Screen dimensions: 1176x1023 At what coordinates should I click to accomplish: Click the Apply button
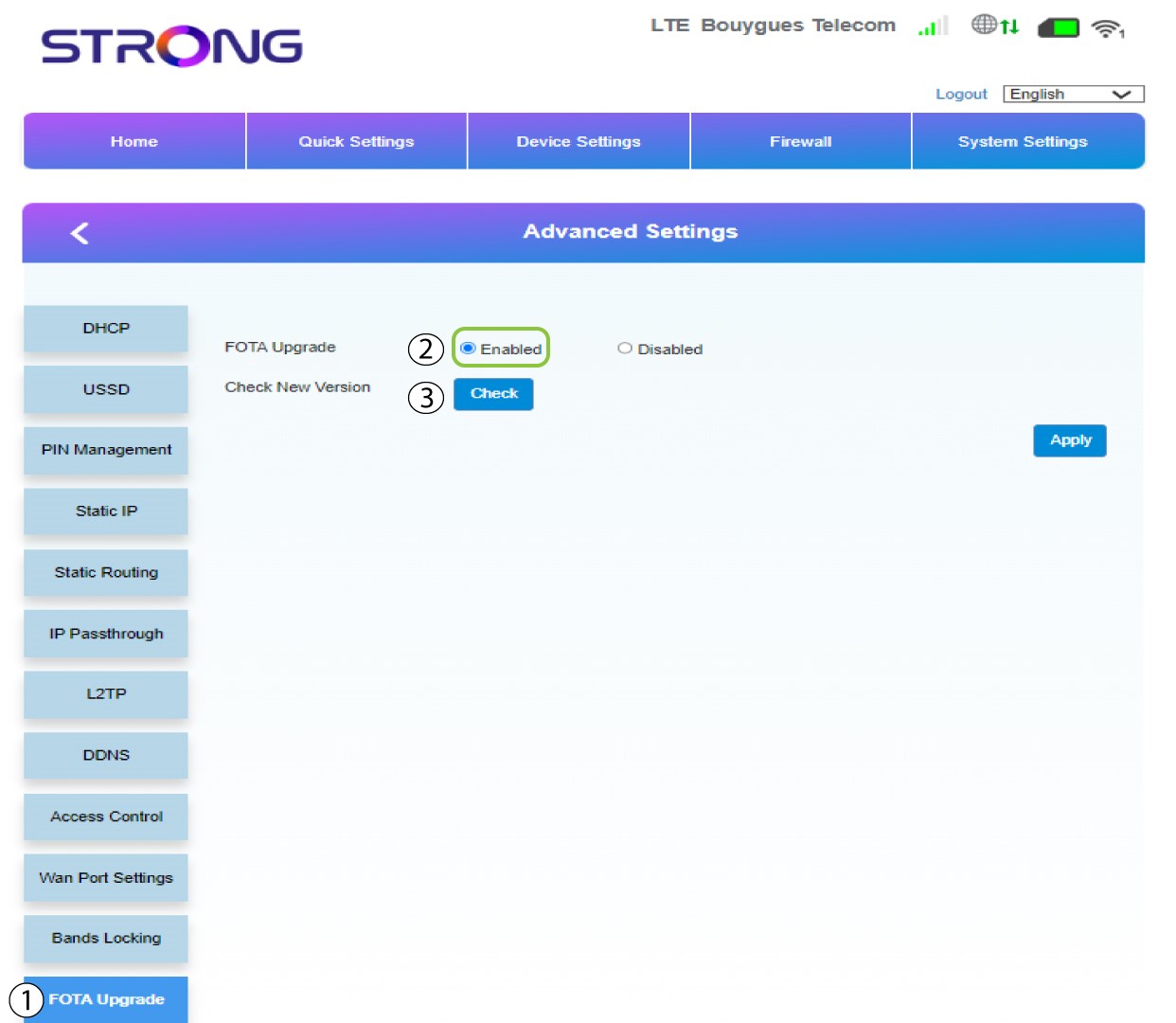1070,440
